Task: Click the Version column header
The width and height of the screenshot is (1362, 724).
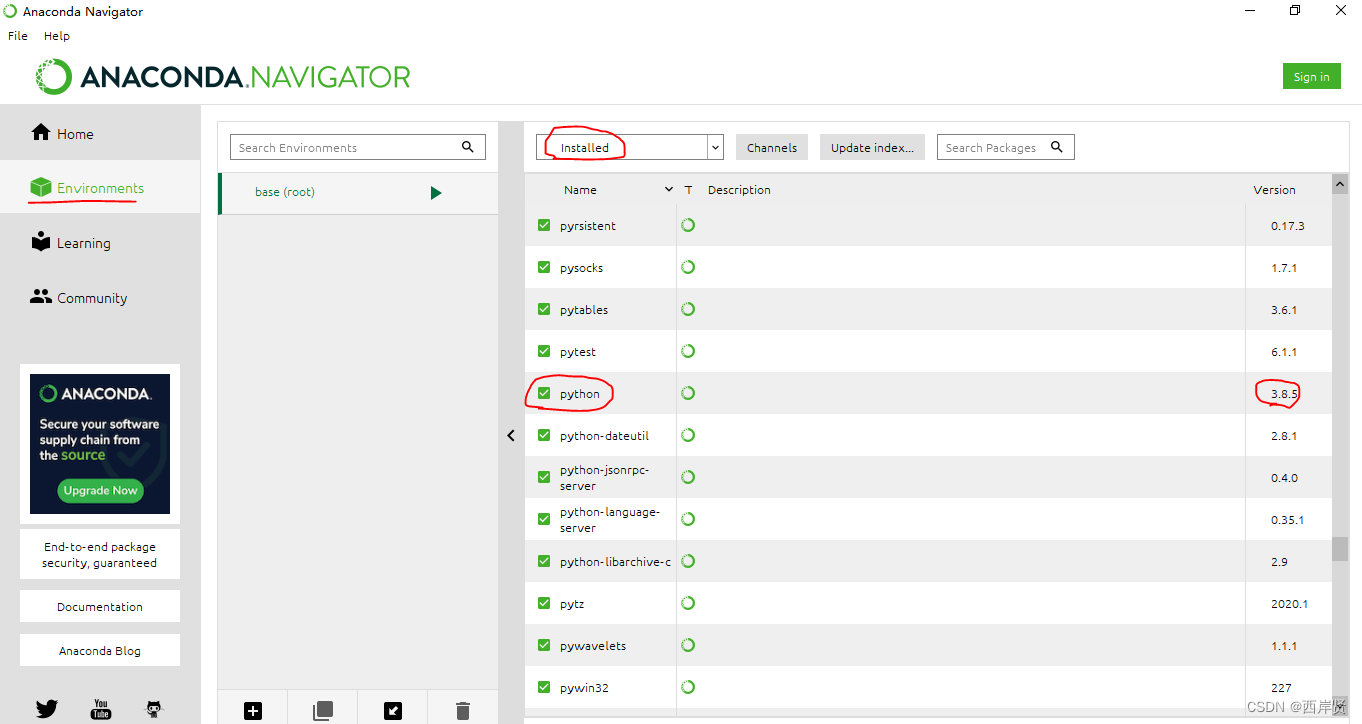Action: 1274,190
